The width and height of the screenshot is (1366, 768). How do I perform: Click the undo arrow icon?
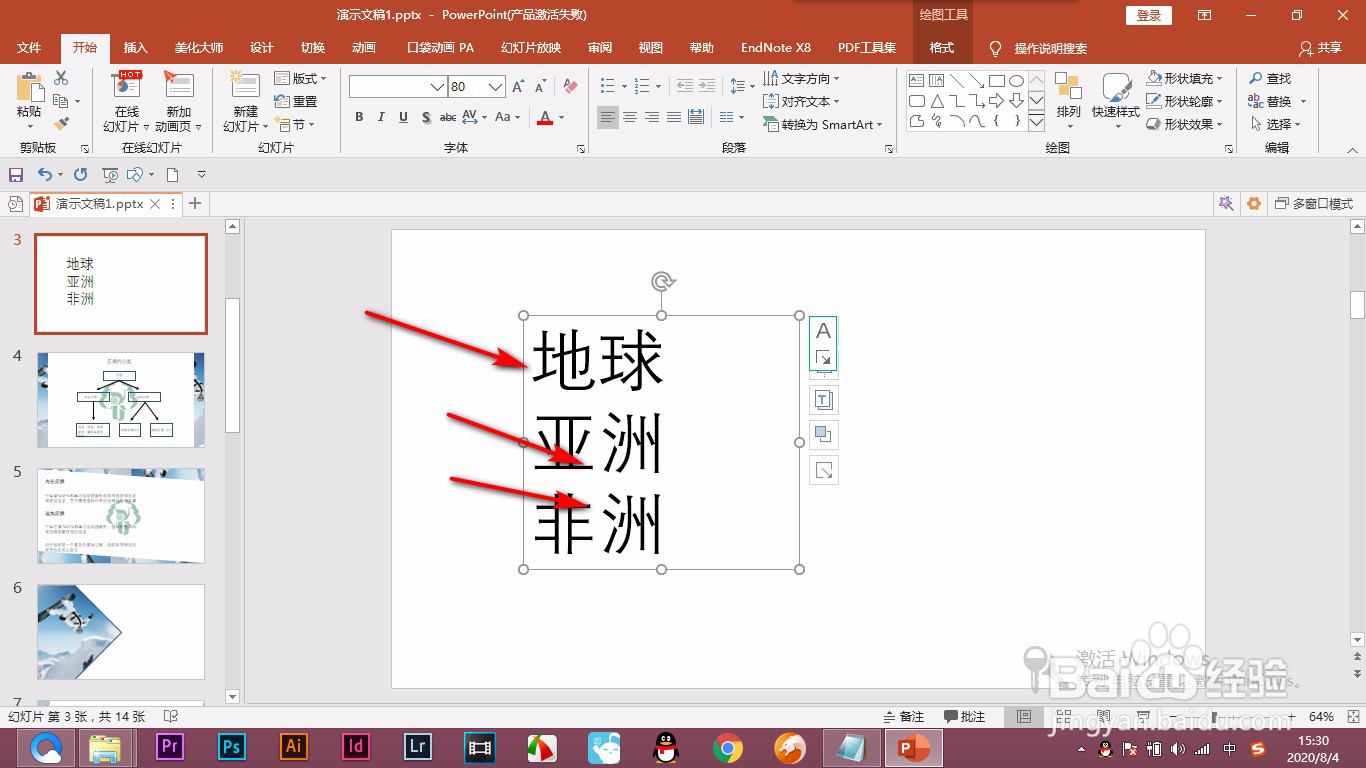point(44,175)
